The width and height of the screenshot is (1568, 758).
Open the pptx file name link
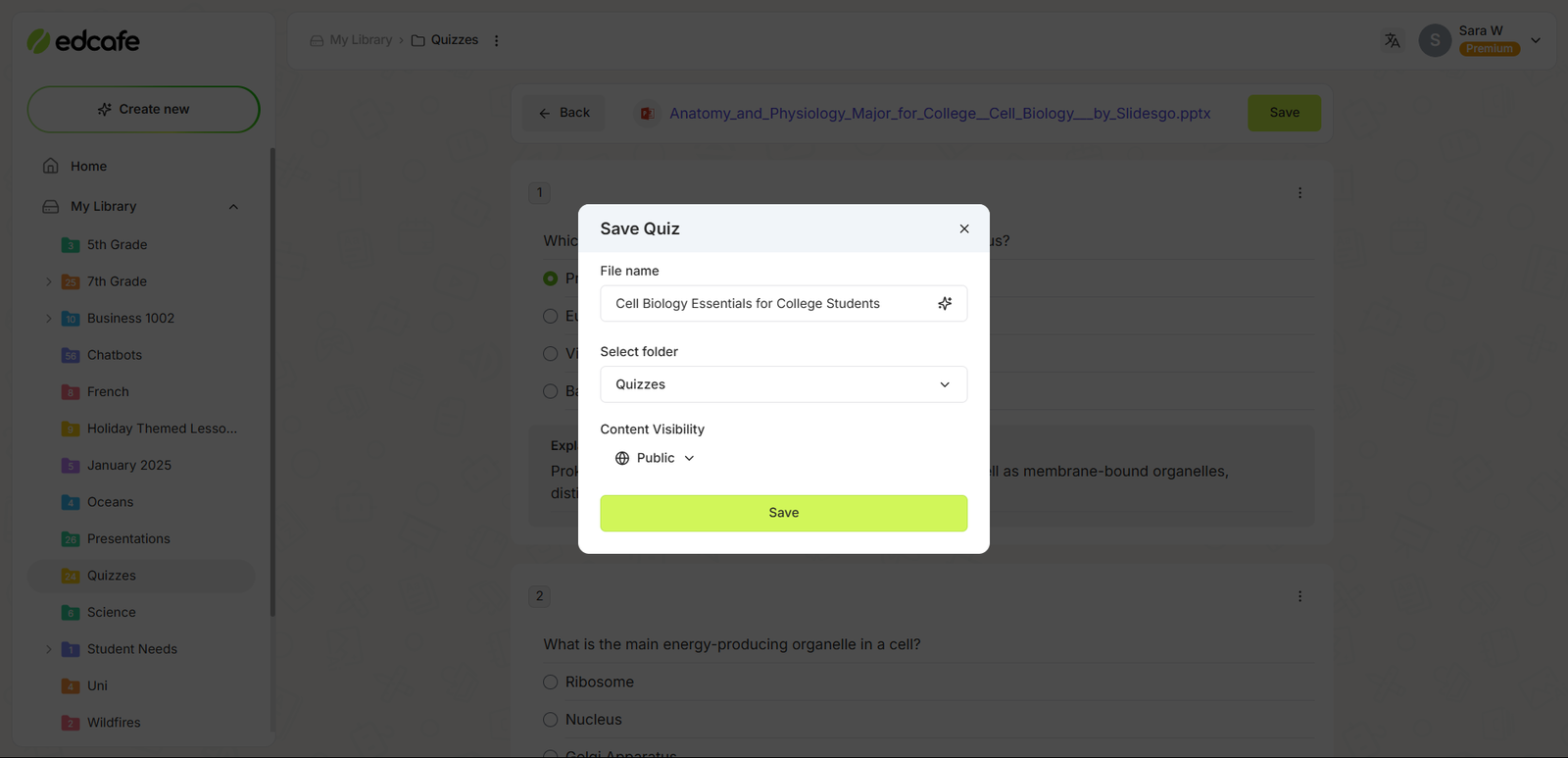(x=940, y=114)
